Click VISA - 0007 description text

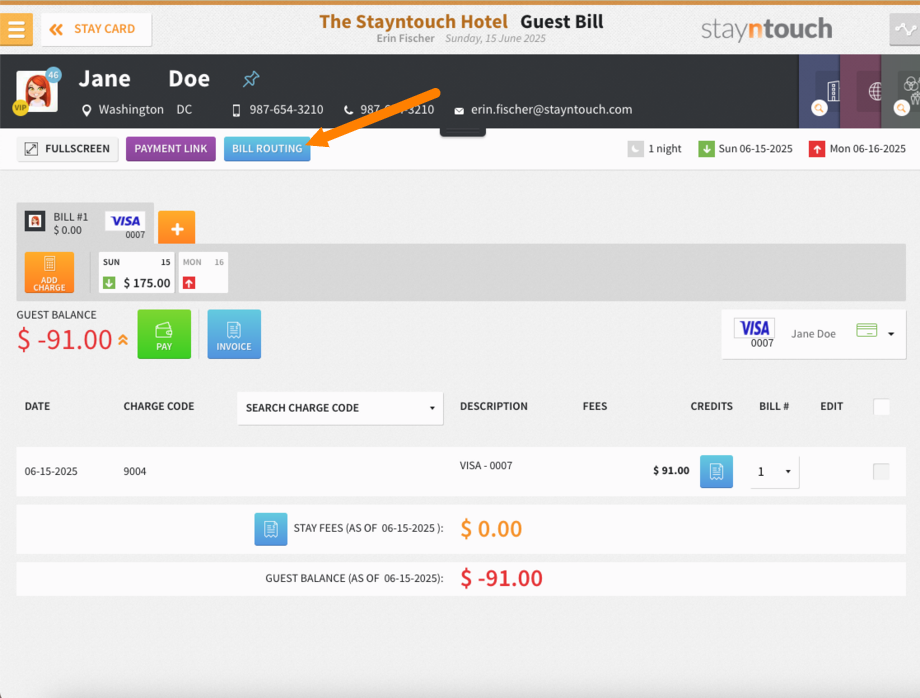486,466
